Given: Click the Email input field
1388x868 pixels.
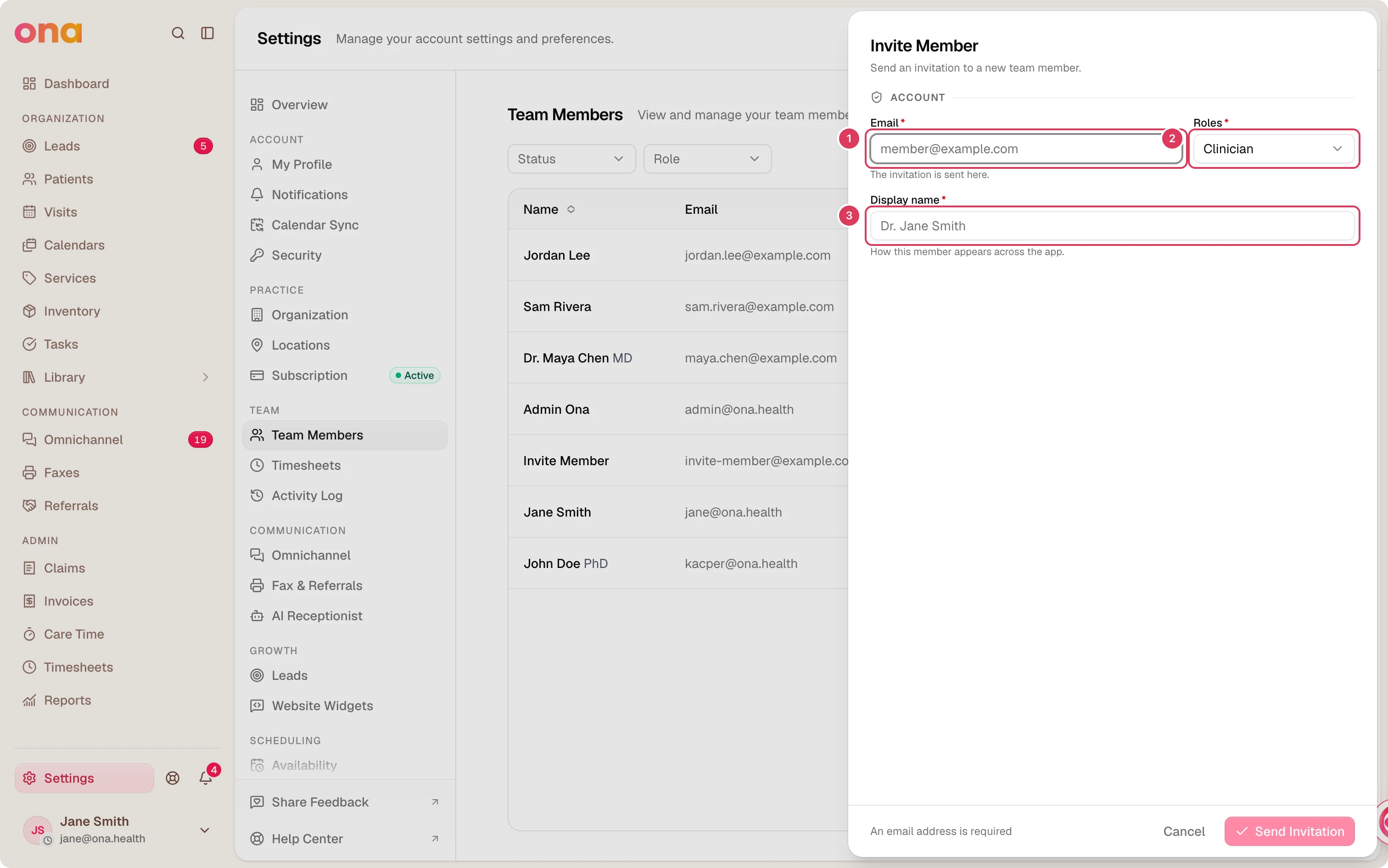Looking at the screenshot, I should pos(1026,149).
